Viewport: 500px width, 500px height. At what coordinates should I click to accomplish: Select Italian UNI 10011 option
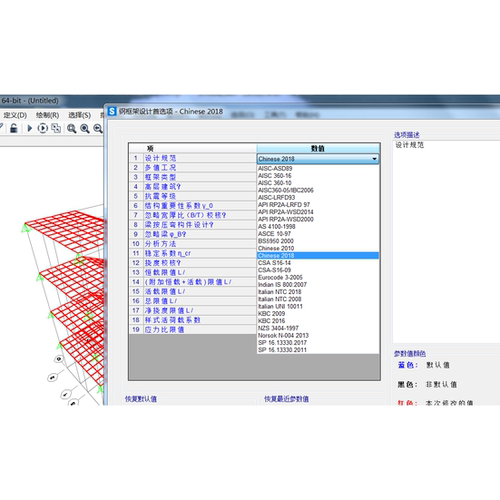click(318, 306)
